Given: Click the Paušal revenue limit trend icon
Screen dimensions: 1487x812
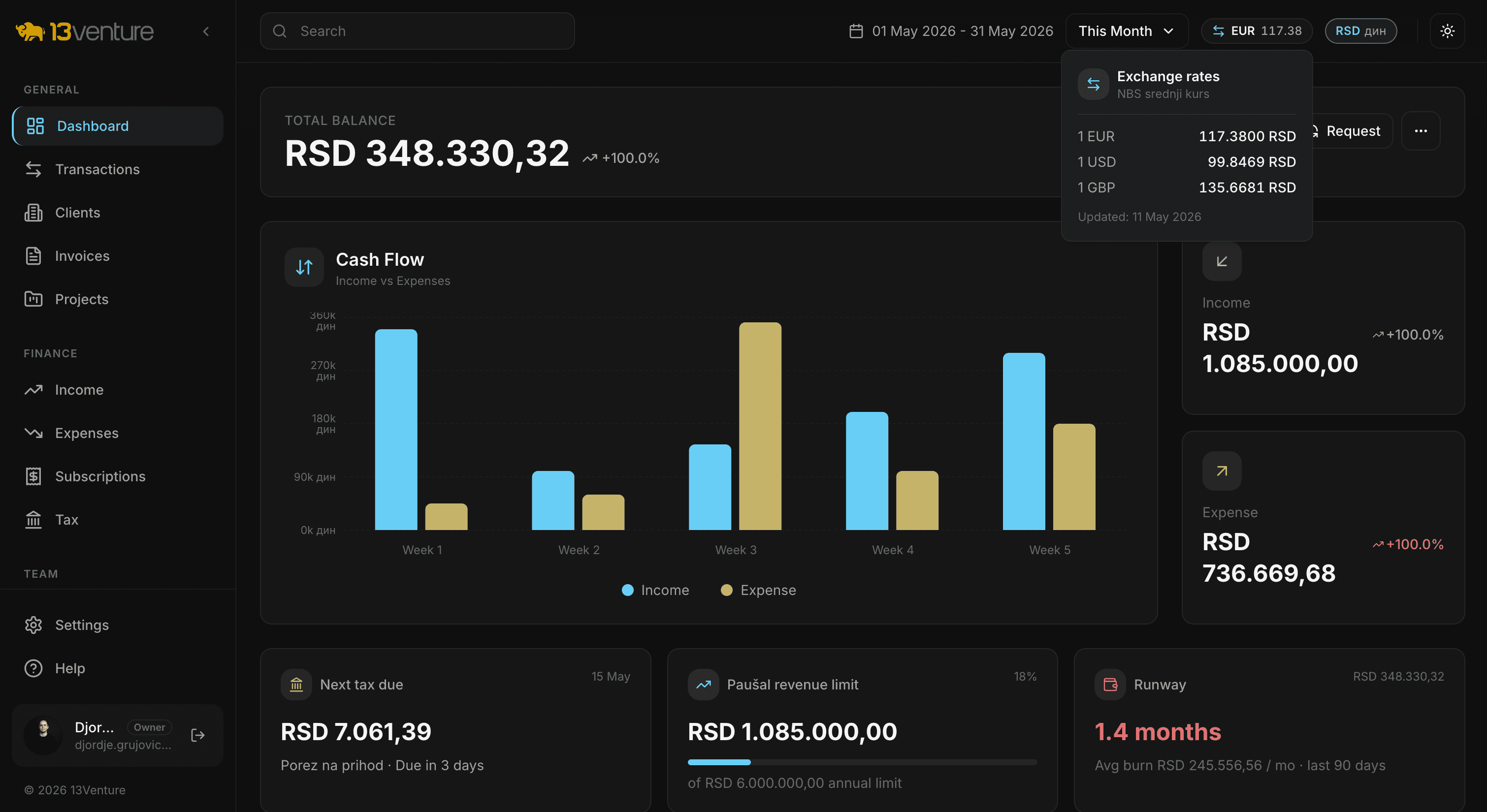Looking at the screenshot, I should click(x=703, y=685).
